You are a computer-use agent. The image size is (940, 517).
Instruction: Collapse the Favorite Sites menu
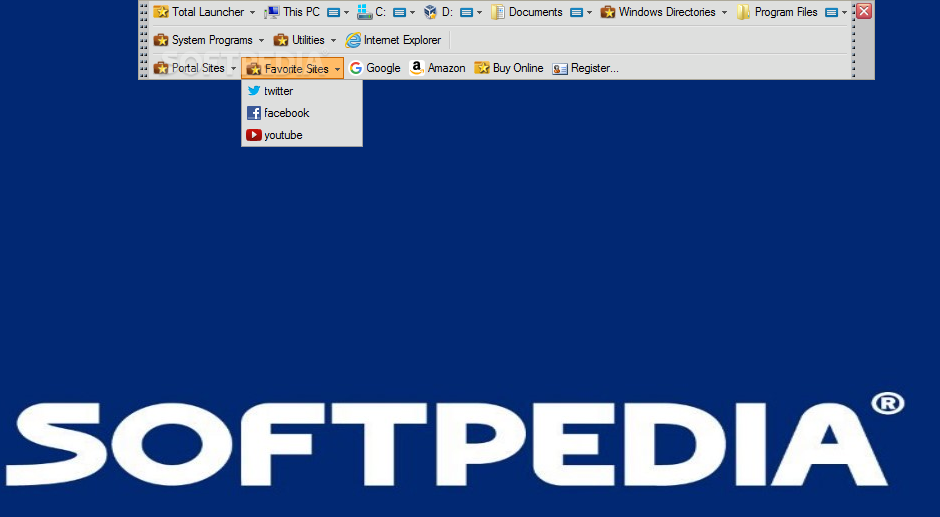click(293, 68)
